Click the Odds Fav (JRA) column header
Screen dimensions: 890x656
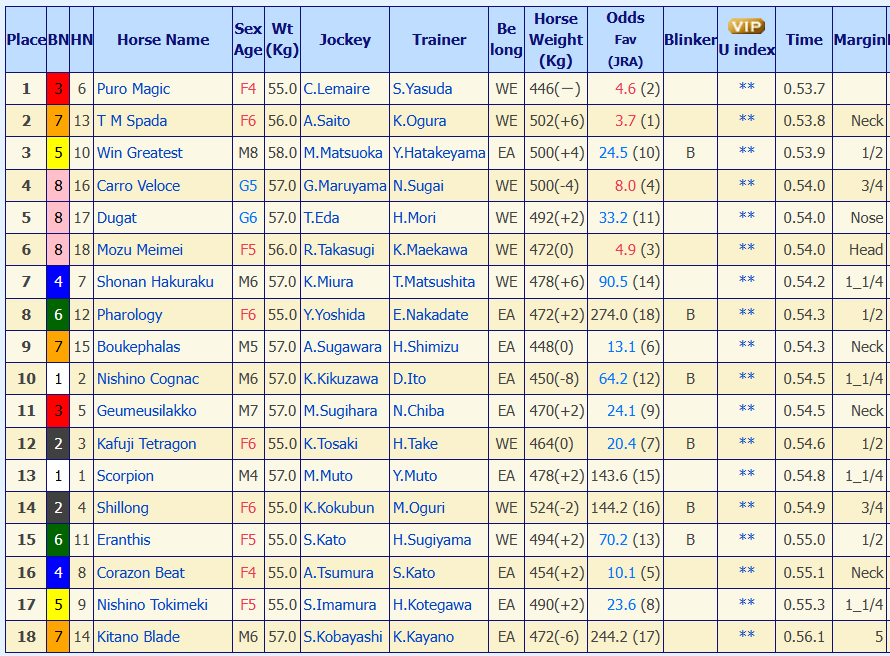[625, 39]
